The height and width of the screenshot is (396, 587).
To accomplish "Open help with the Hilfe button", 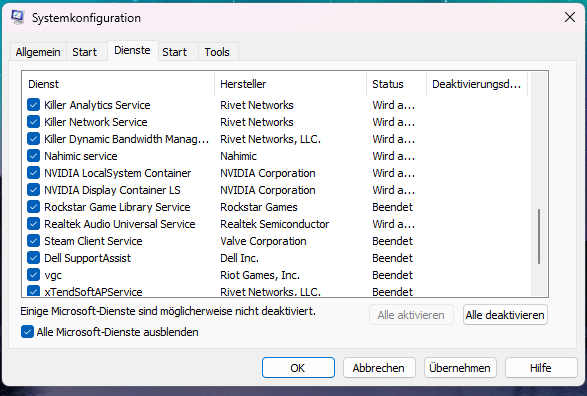I will pyautogui.click(x=541, y=368).
